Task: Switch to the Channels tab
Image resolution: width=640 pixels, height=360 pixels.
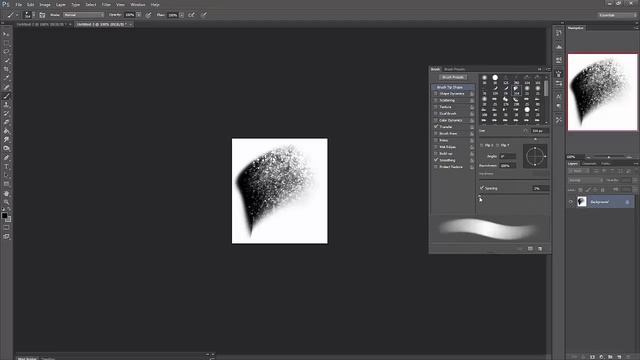Action: click(x=589, y=164)
